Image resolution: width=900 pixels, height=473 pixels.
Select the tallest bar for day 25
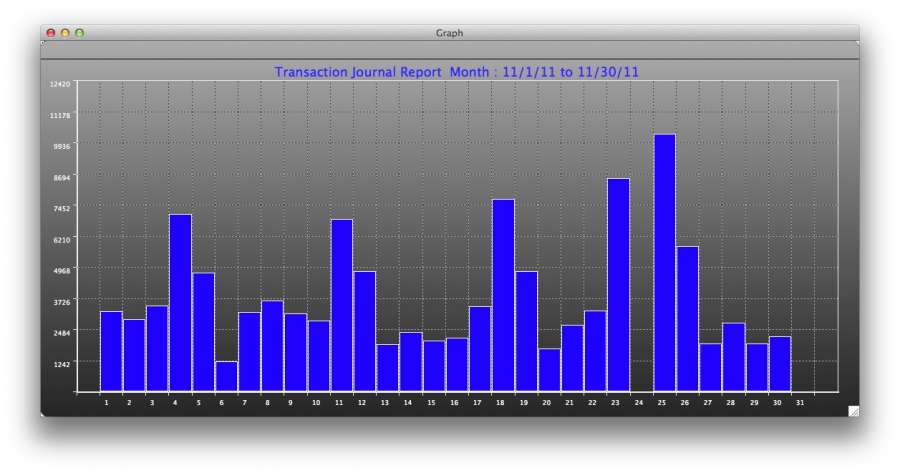click(x=665, y=263)
